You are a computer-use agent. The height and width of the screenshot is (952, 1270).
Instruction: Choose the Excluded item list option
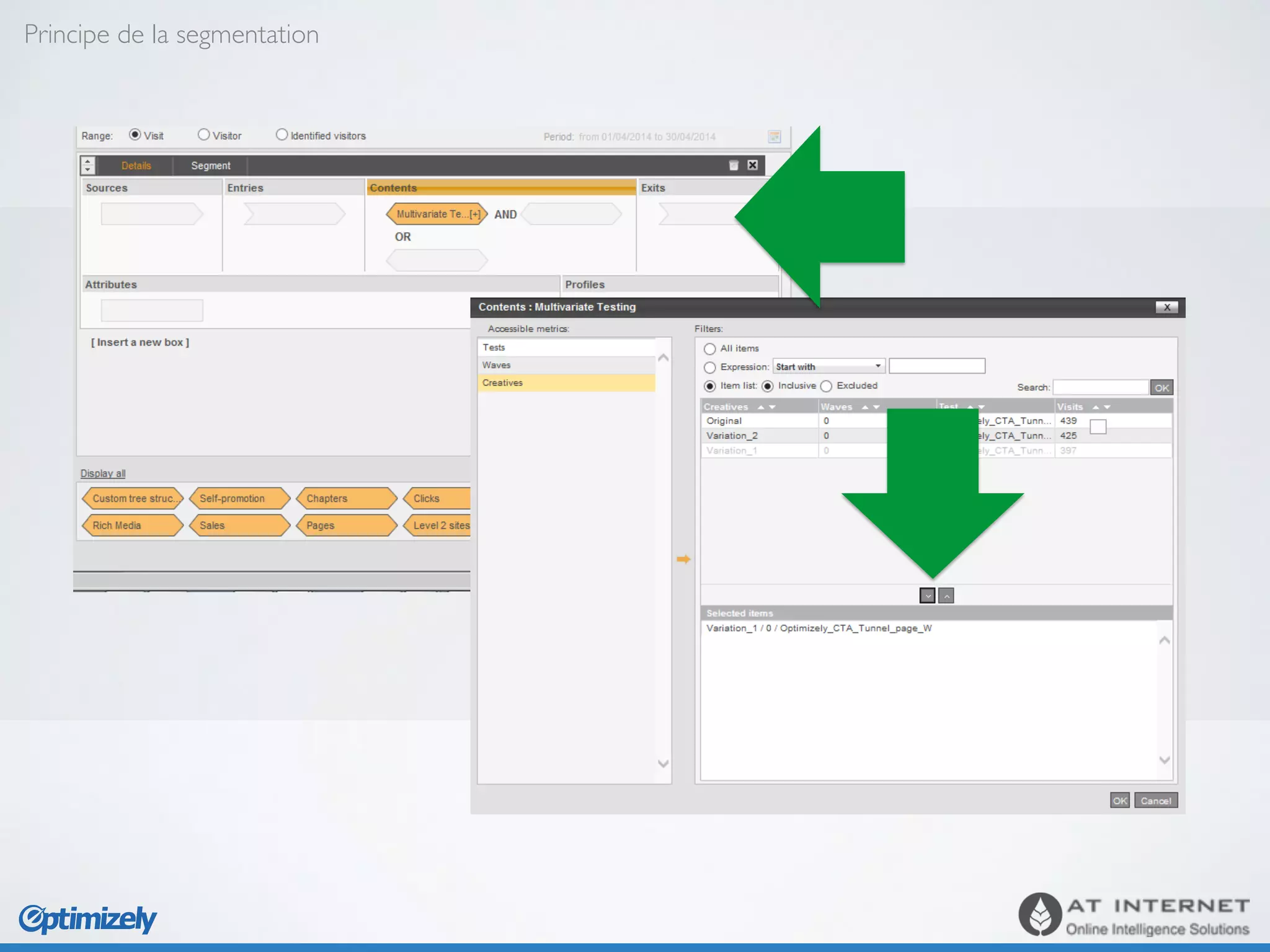[826, 386]
